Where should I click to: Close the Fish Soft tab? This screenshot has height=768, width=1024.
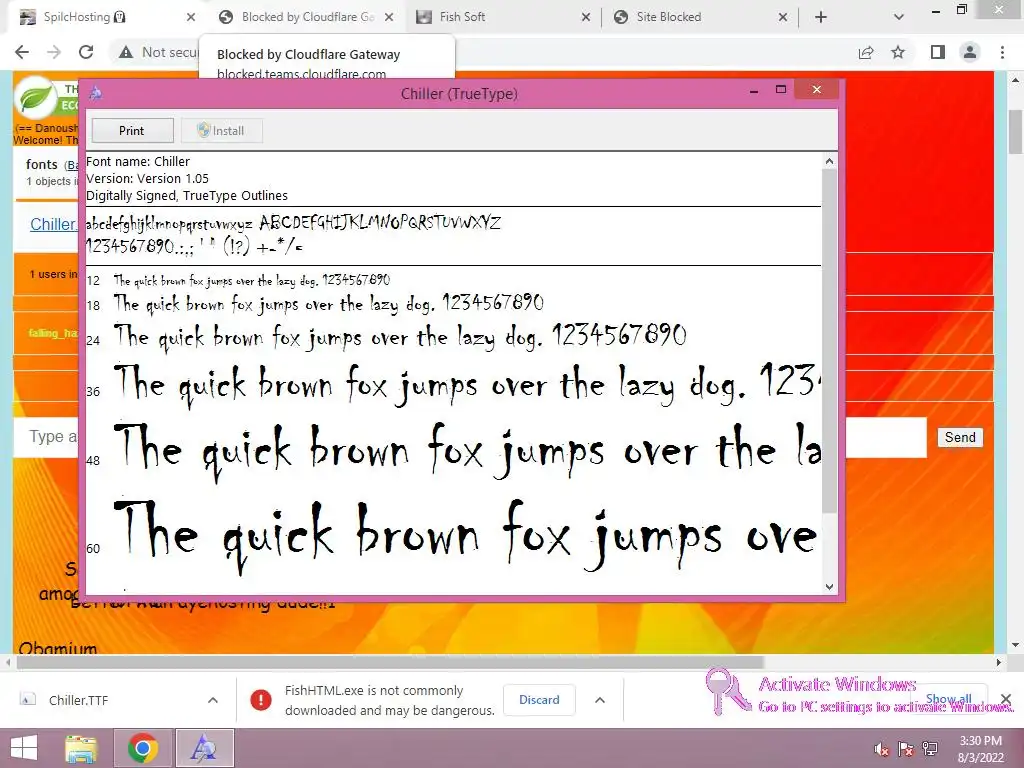[586, 18]
